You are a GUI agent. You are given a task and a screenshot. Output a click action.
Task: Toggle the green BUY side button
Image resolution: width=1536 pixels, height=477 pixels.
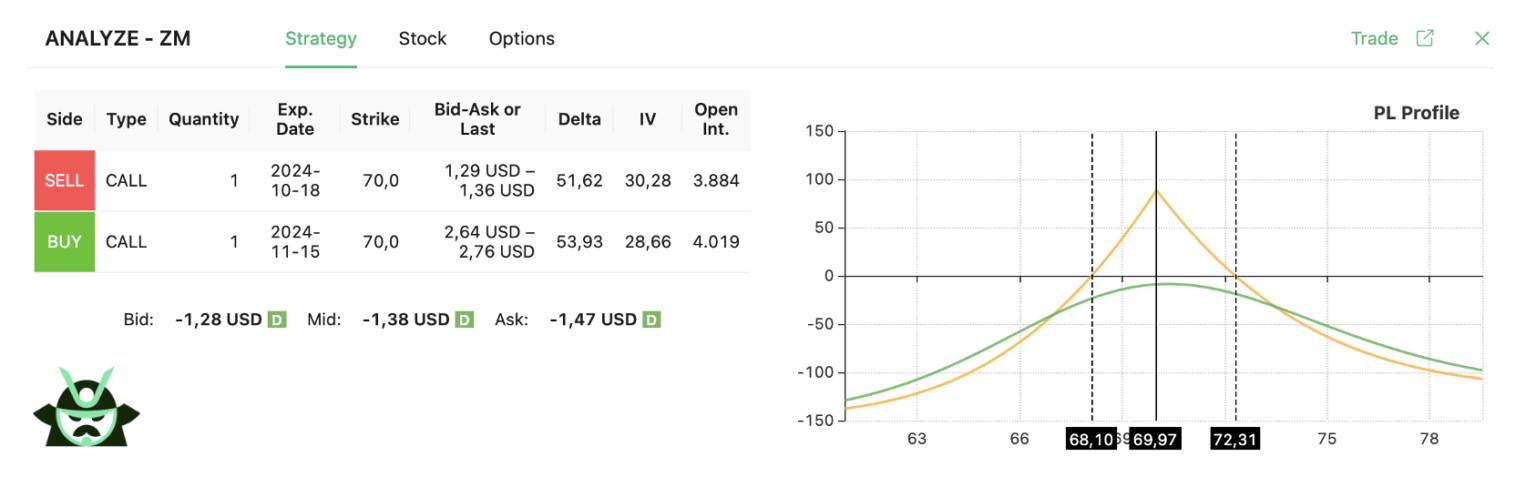(x=64, y=242)
